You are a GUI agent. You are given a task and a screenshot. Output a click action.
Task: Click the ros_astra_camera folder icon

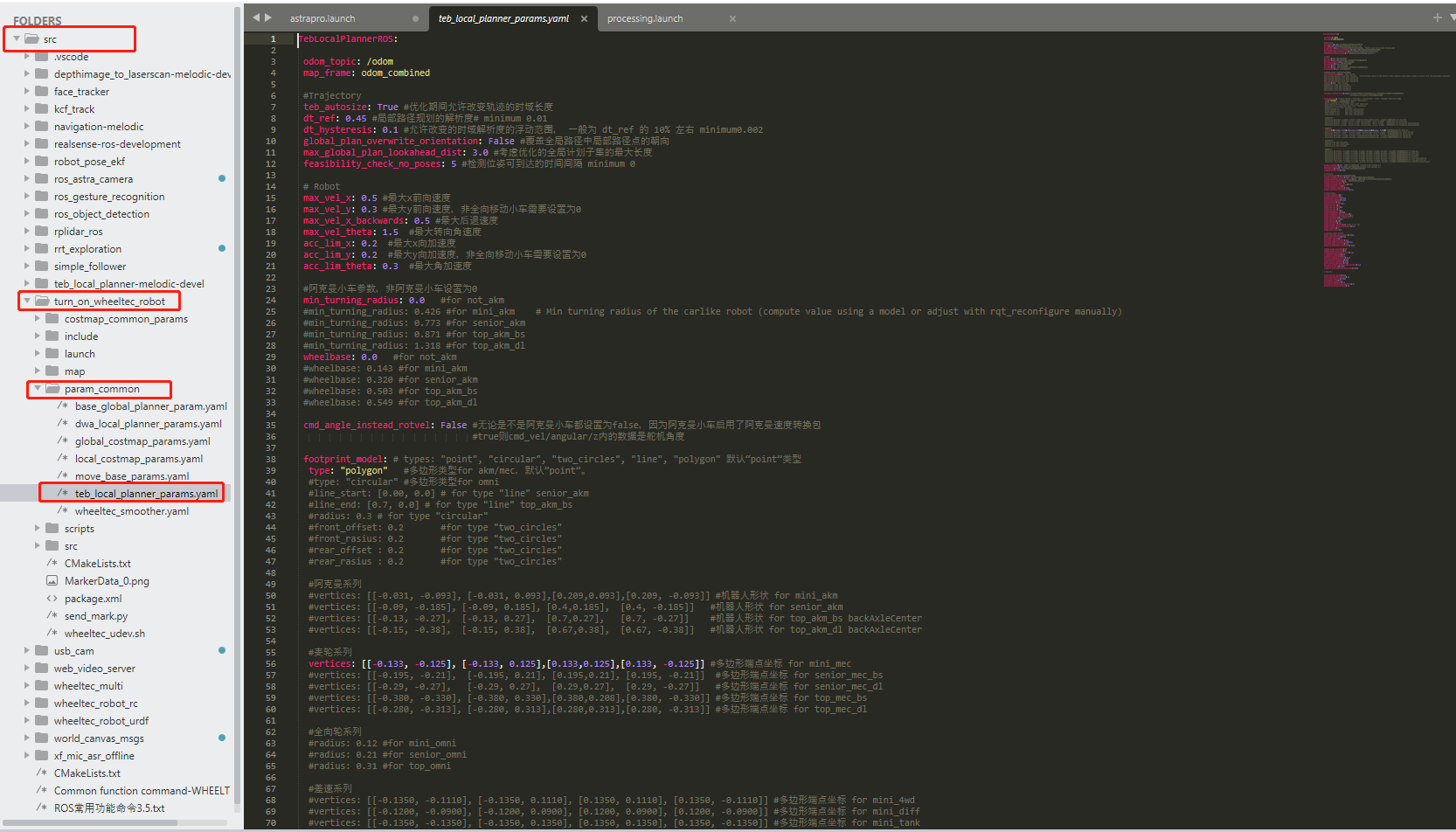point(41,179)
